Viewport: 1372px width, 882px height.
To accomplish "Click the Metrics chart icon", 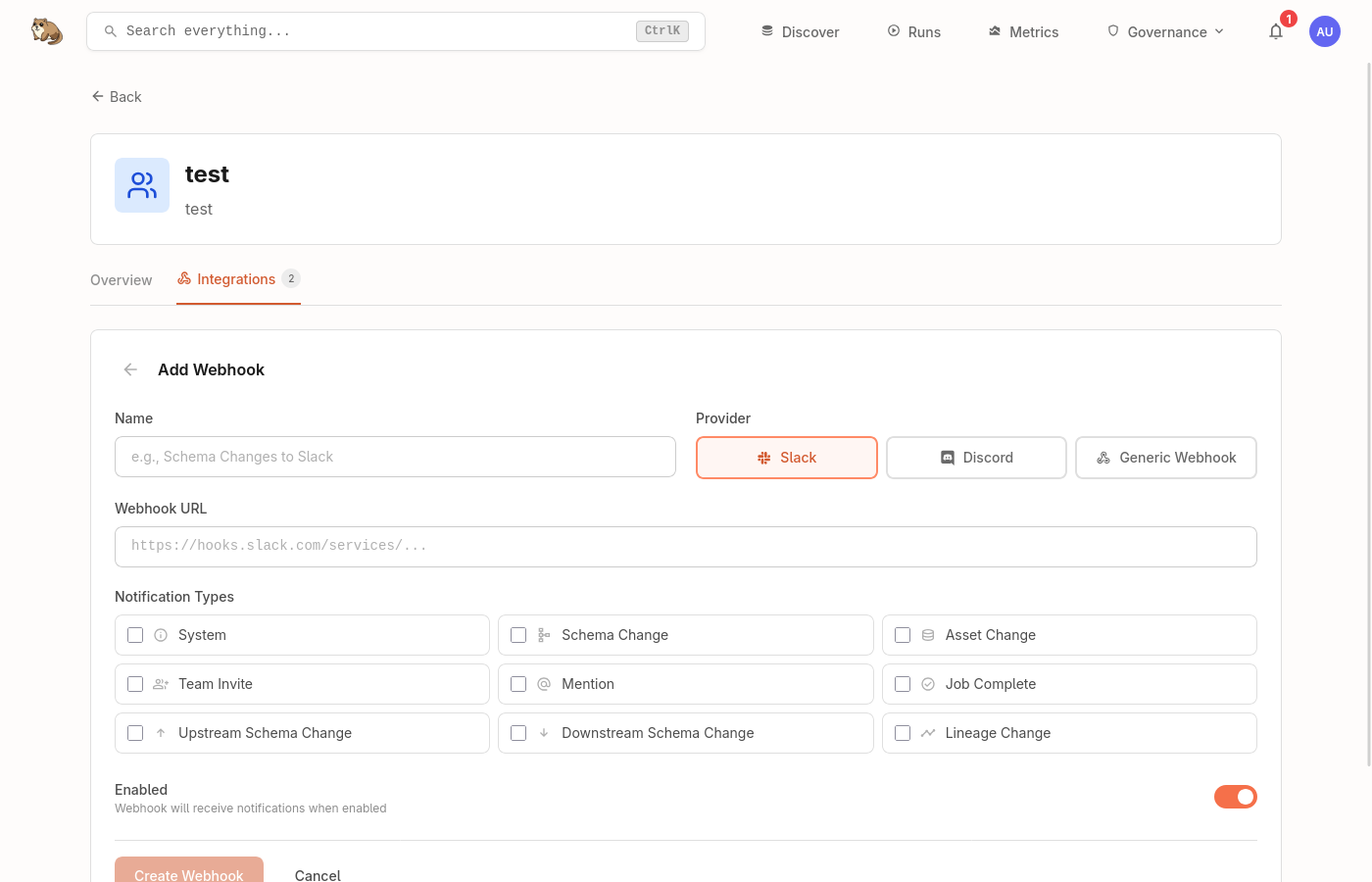I will click(x=994, y=30).
